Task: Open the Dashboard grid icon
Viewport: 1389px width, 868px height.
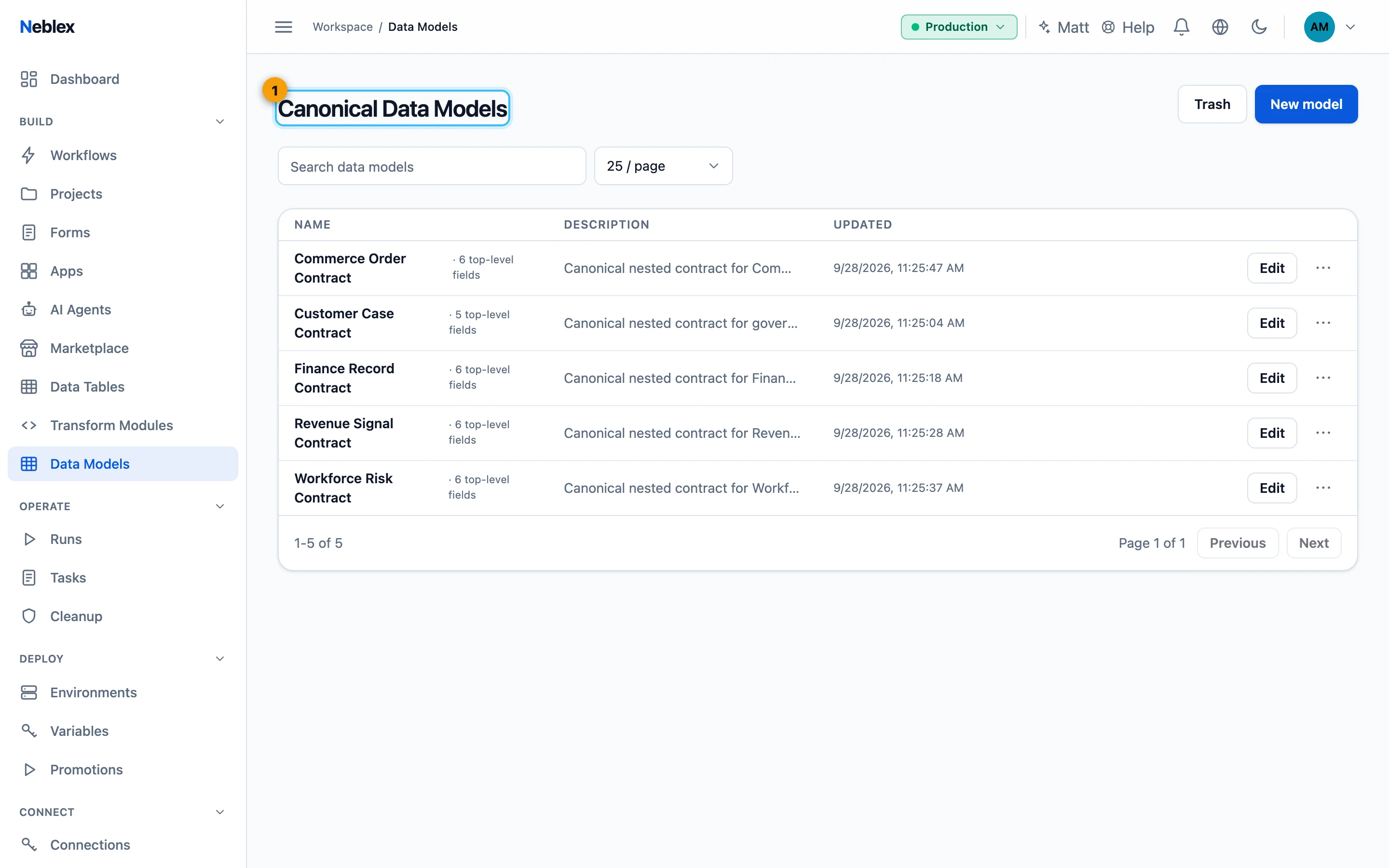Action: click(29, 79)
